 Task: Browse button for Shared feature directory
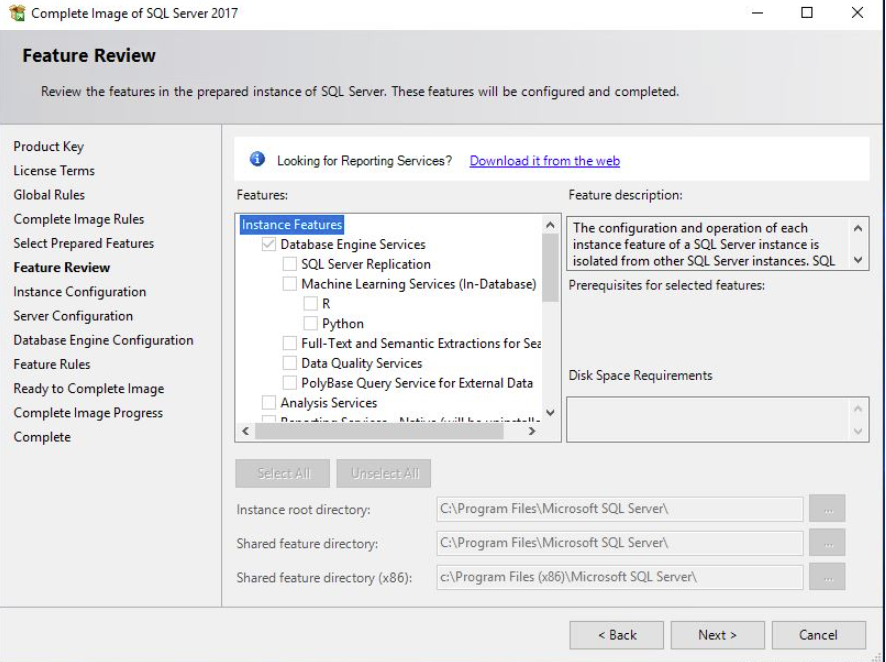827,542
